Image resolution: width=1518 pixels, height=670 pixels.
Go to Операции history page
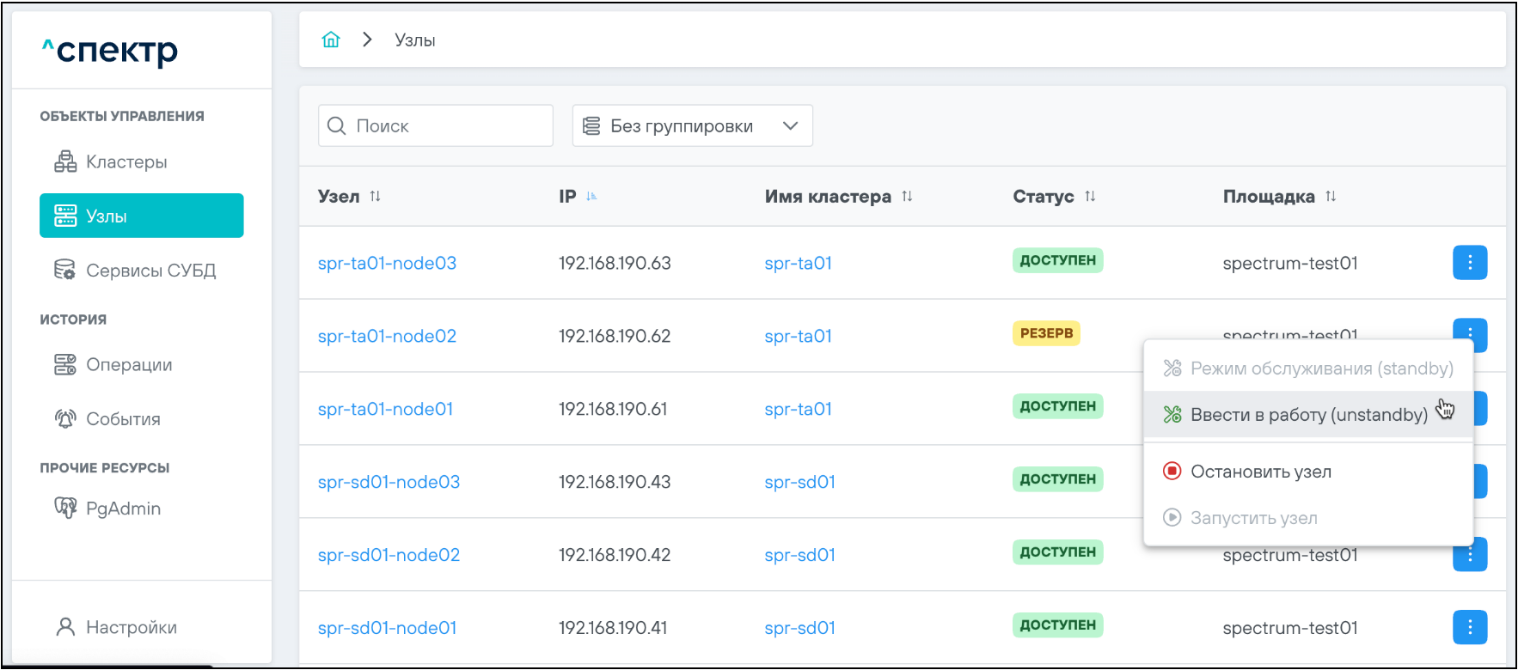128,365
